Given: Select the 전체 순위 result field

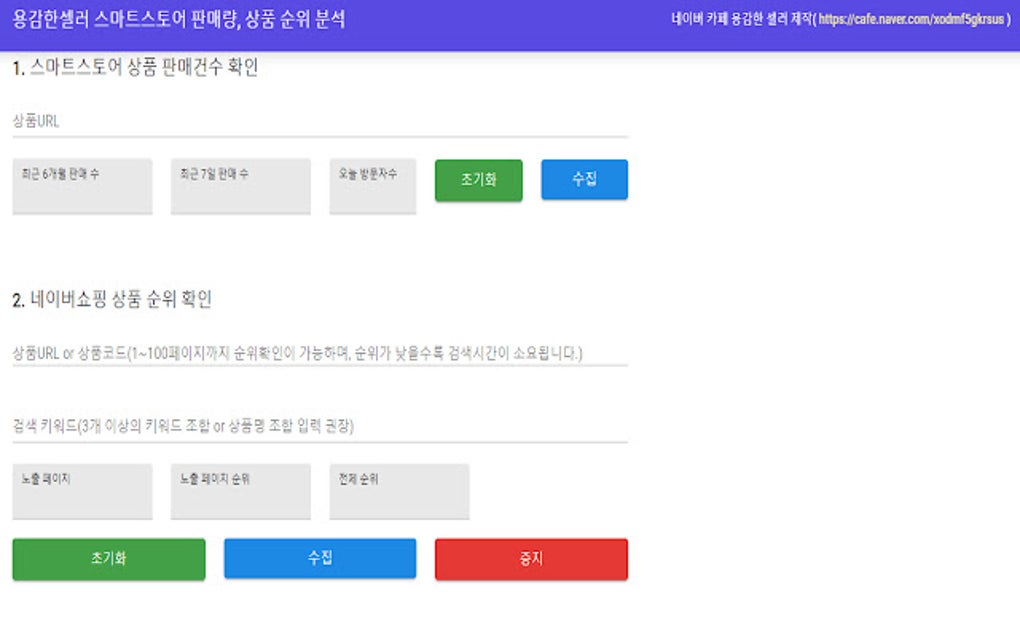Looking at the screenshot, I should [x=399, y=491].
